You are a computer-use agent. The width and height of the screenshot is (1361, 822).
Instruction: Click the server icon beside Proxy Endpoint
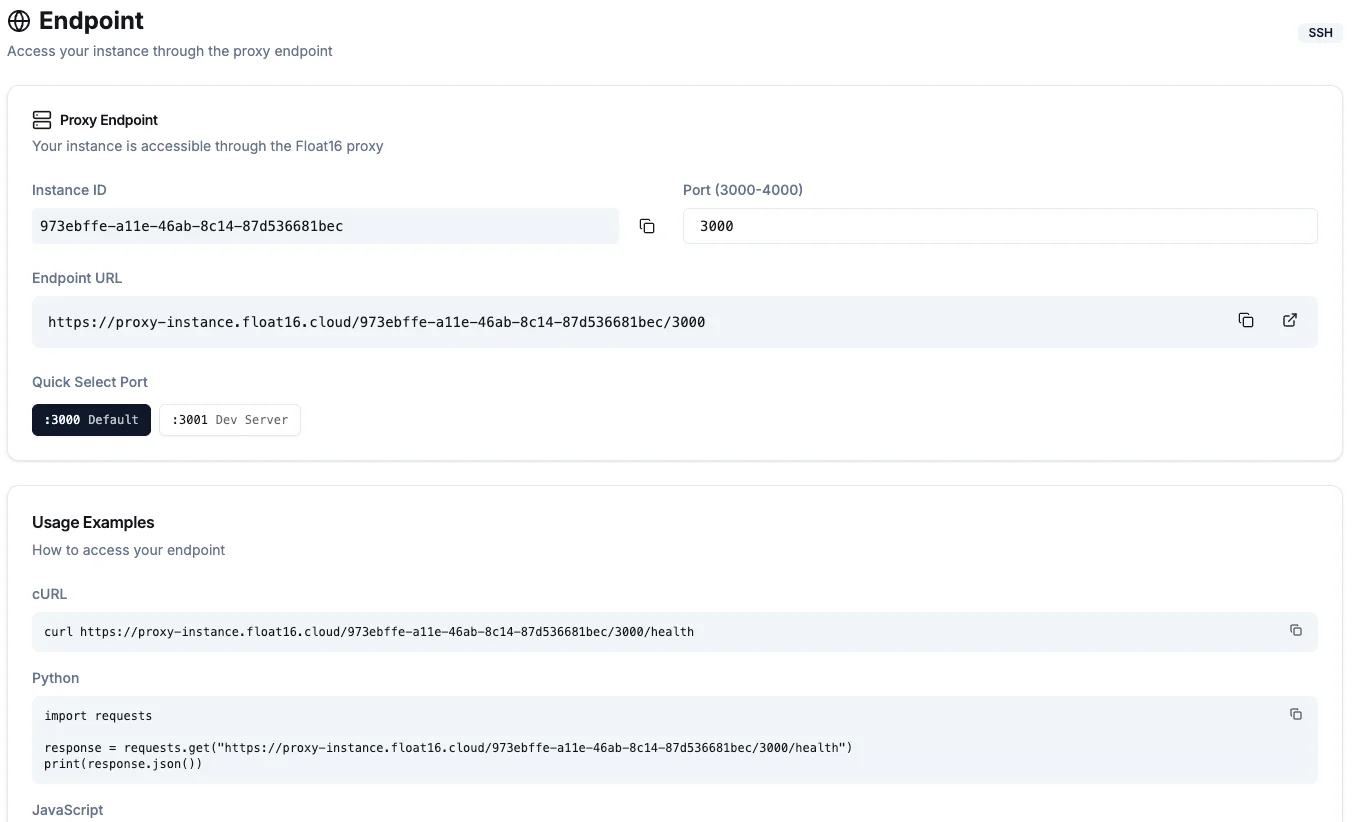[x=42, y=120]
